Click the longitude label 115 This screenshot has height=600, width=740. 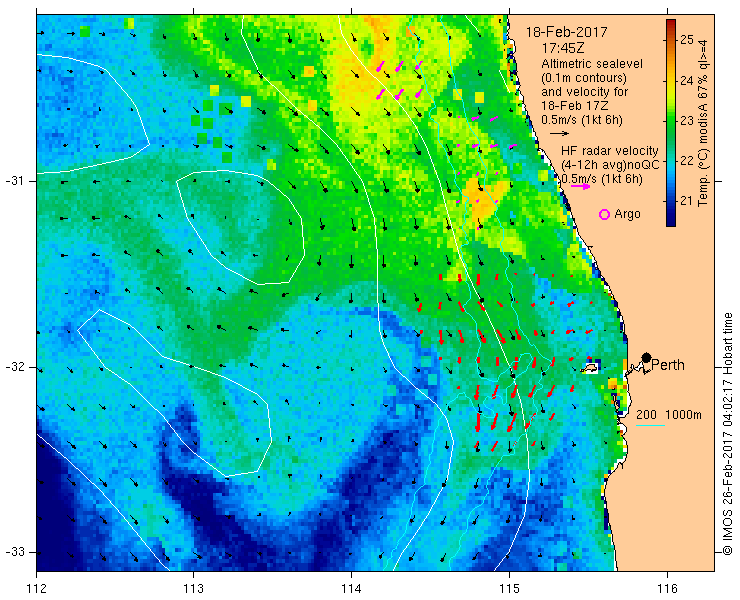tap(509, 589)
